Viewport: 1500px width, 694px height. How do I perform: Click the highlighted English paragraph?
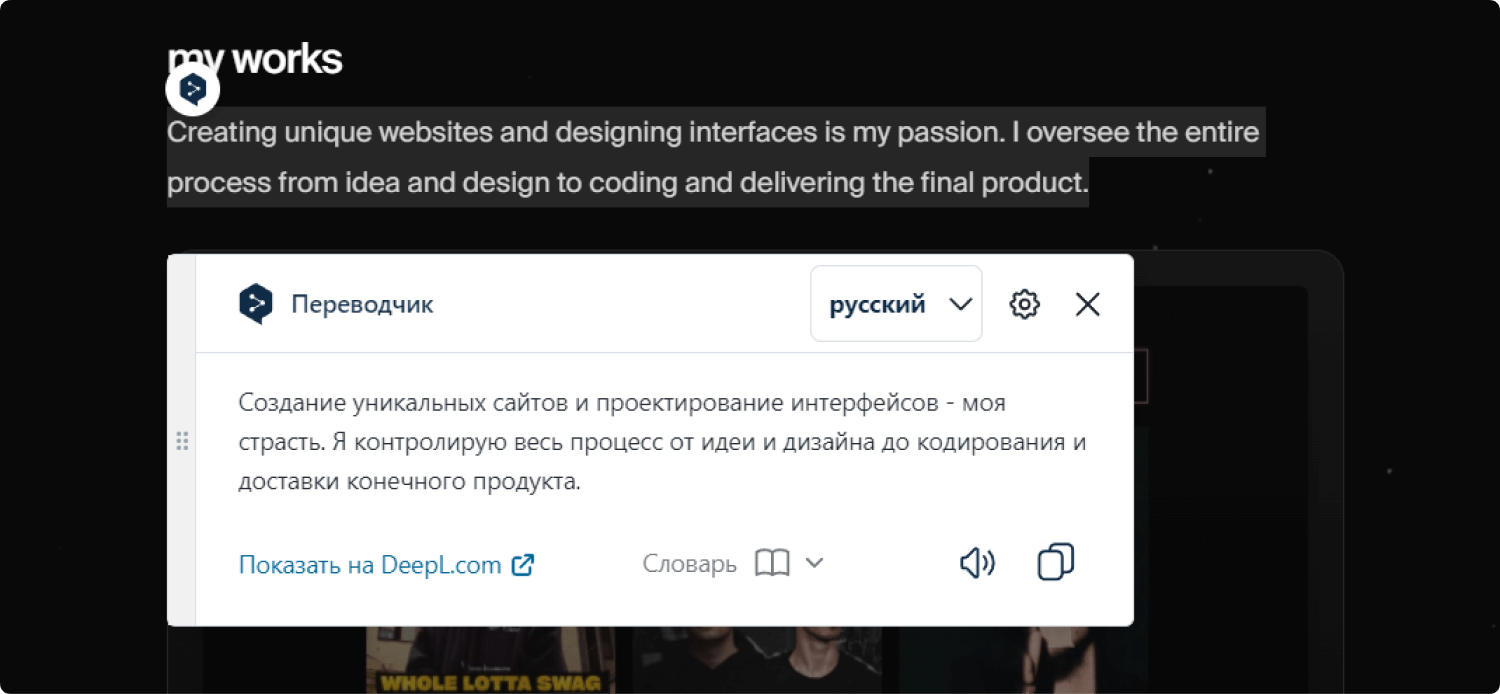click(700, 157)
